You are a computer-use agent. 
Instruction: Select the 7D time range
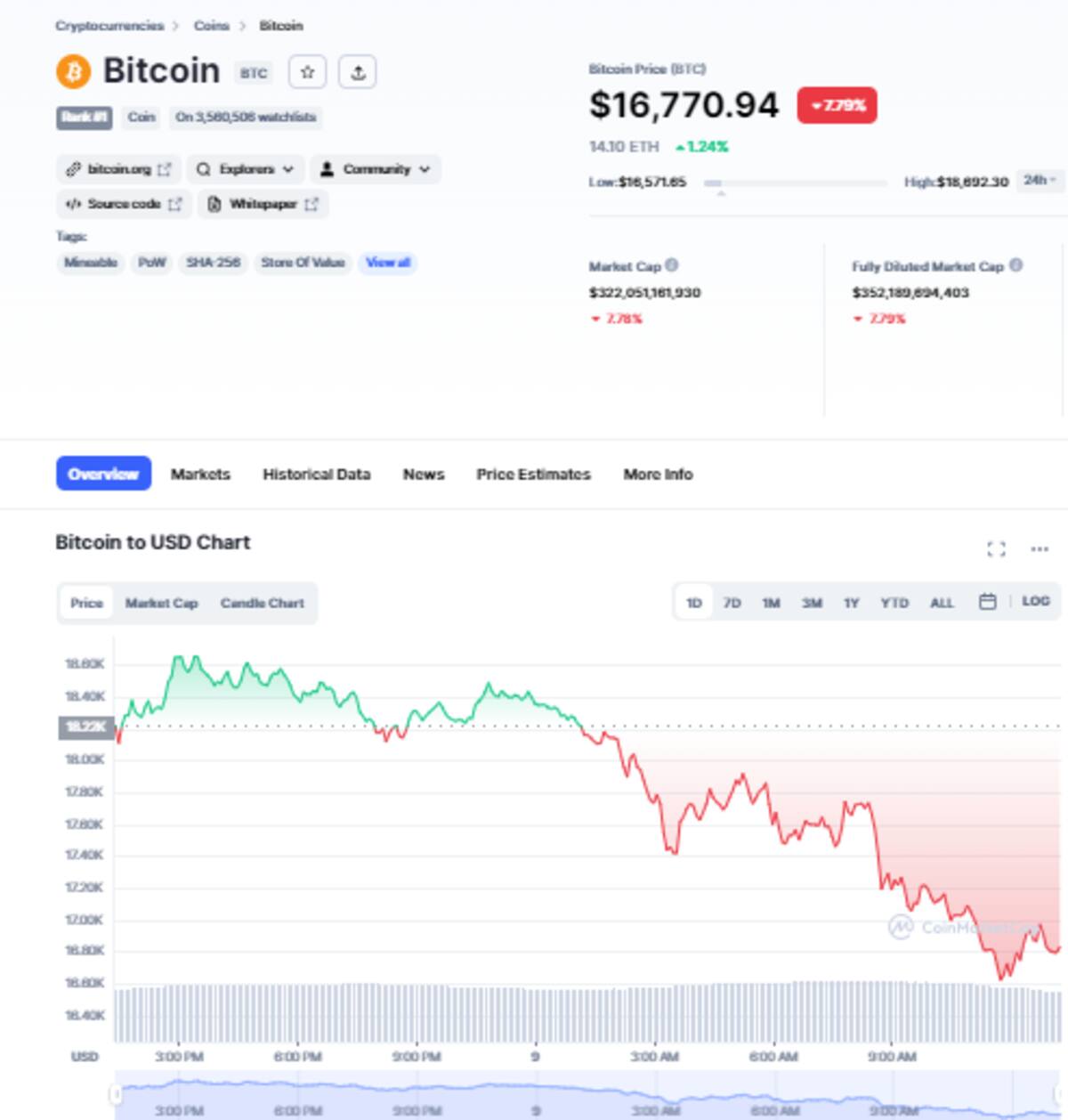(x=732, y=603)
